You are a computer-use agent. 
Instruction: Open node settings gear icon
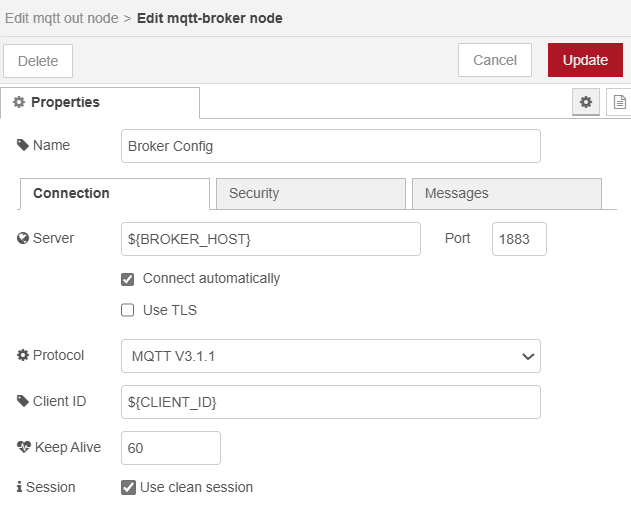[x=586, y=102]
